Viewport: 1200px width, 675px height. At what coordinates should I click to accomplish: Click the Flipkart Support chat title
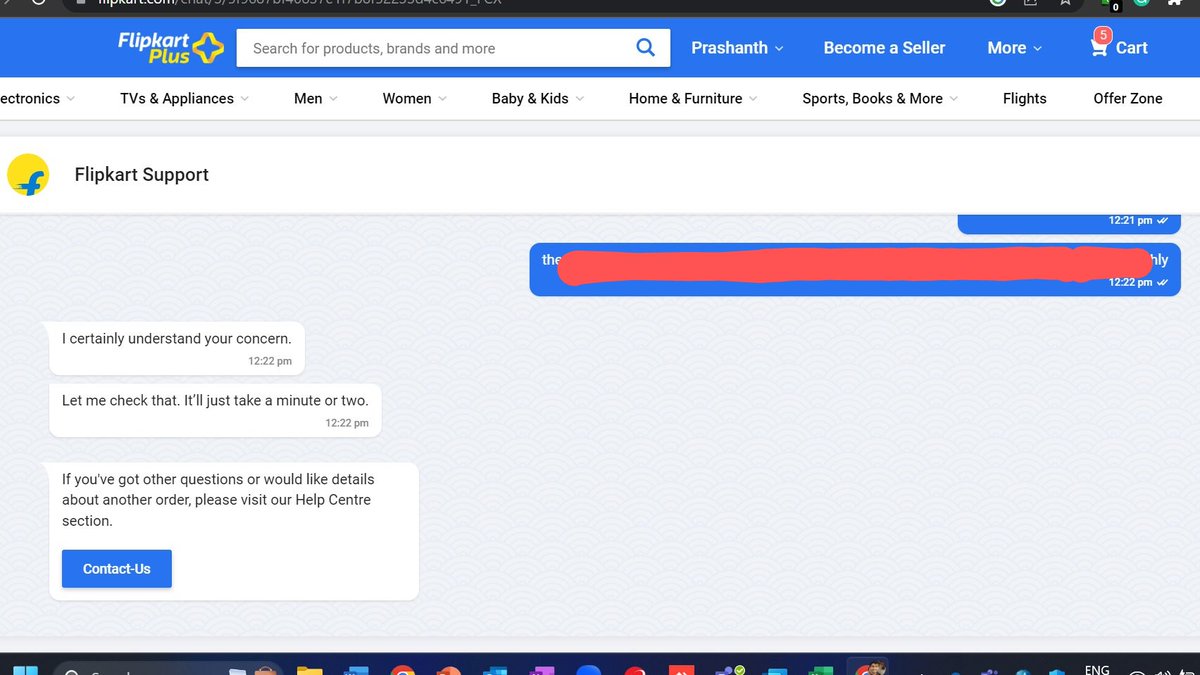(x=142, y=174)
